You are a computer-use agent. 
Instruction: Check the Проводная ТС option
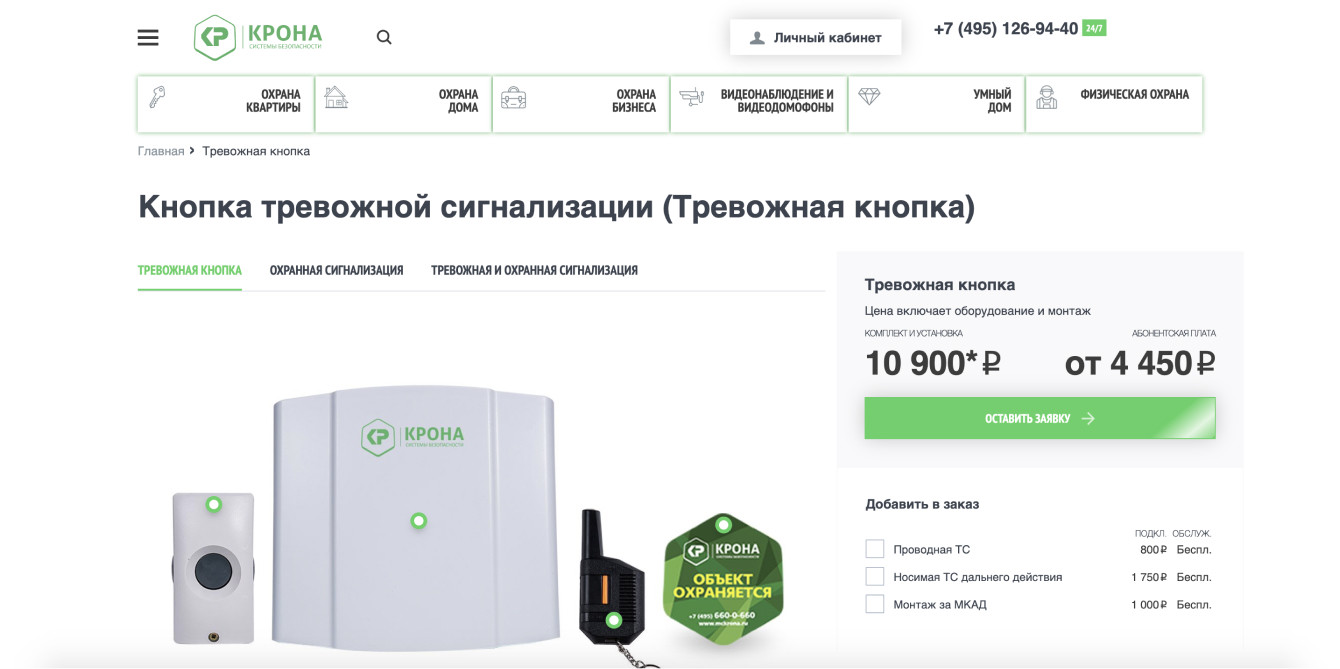(x=875, y=549)
